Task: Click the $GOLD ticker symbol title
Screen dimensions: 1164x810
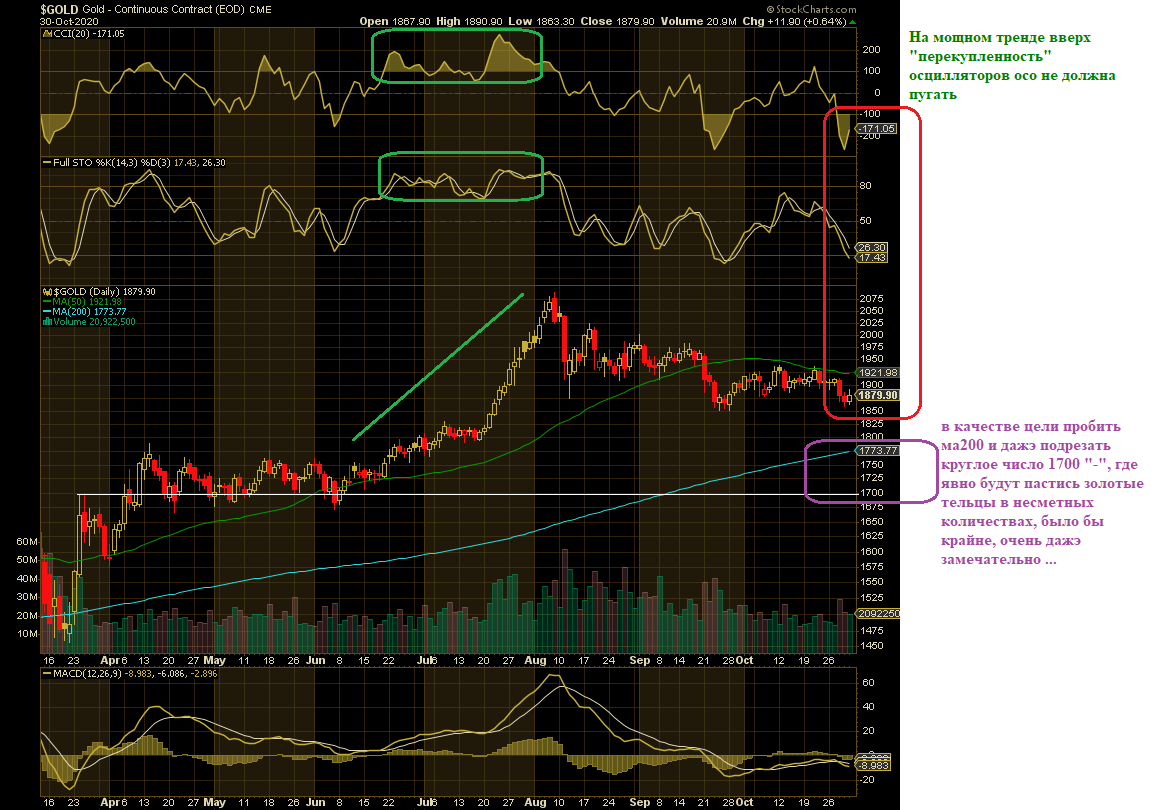Action: click(59, 10)
